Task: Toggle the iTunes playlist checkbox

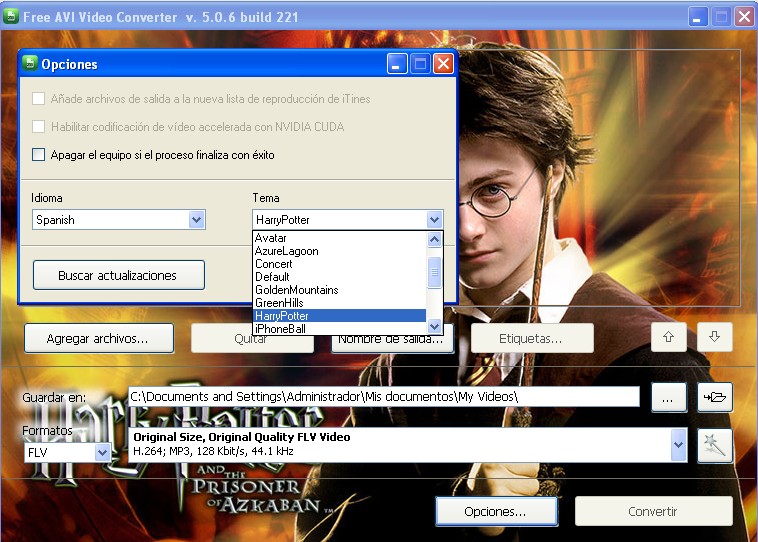Action: point(38,99)
